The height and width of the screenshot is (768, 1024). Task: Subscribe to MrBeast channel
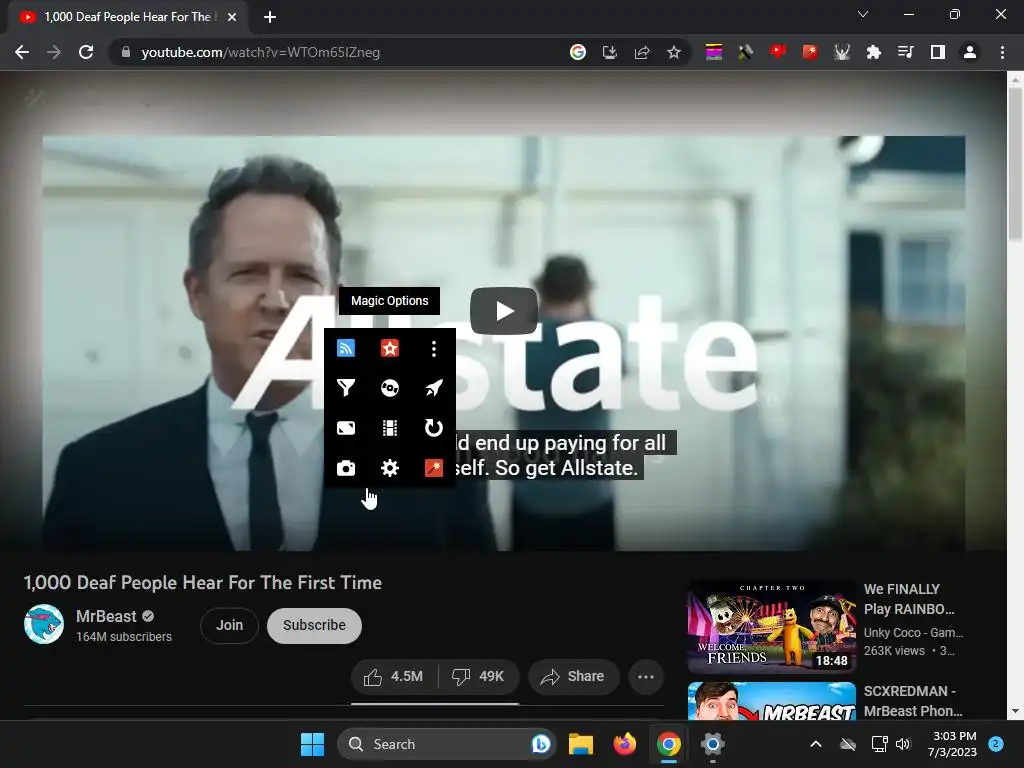coord(314,625)
